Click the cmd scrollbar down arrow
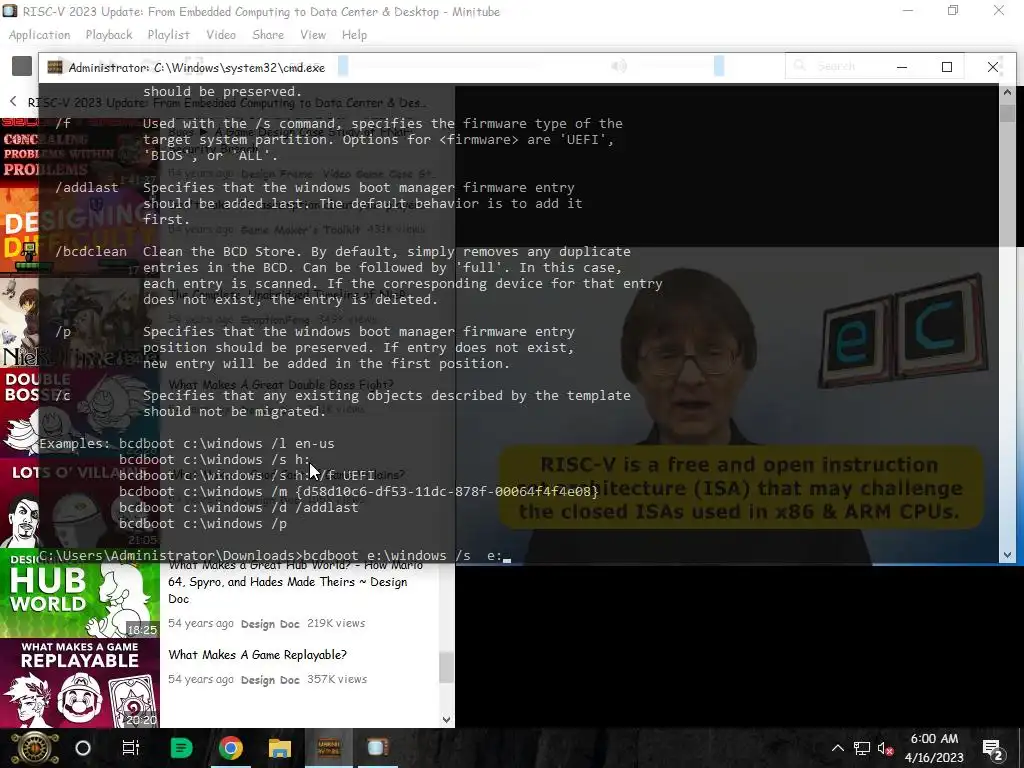The width and height of the screenshot is (1024, 768). point(1007,554)
